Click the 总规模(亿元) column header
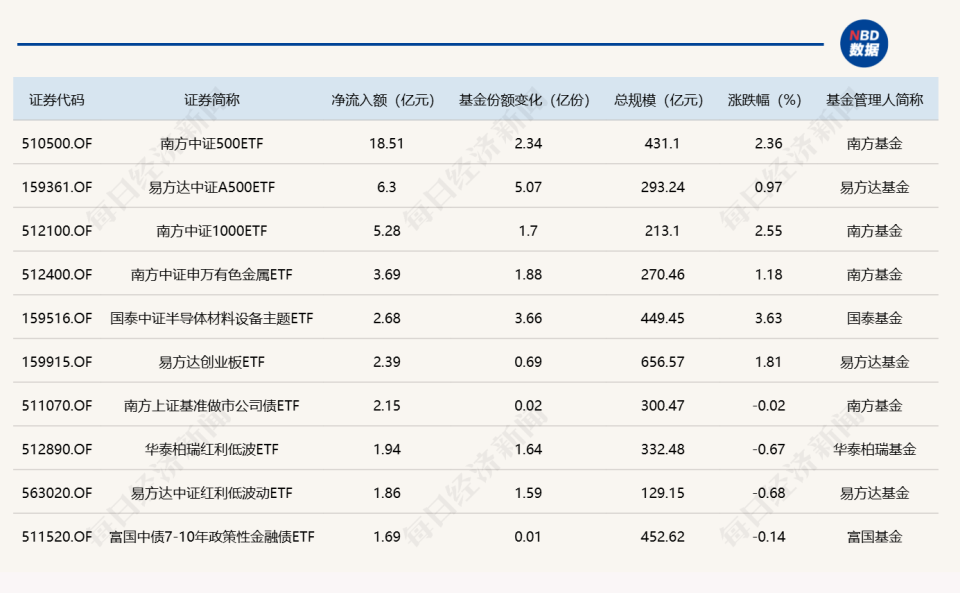 [659, 100]
